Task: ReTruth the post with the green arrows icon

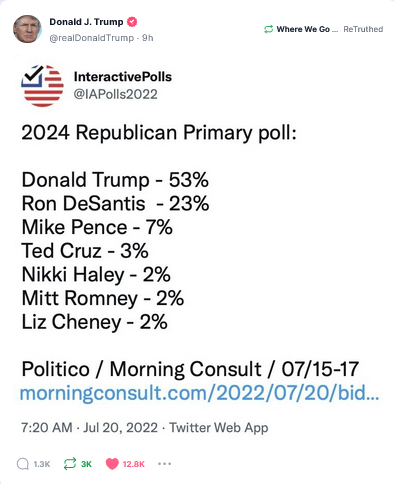Action: [70, 464]
